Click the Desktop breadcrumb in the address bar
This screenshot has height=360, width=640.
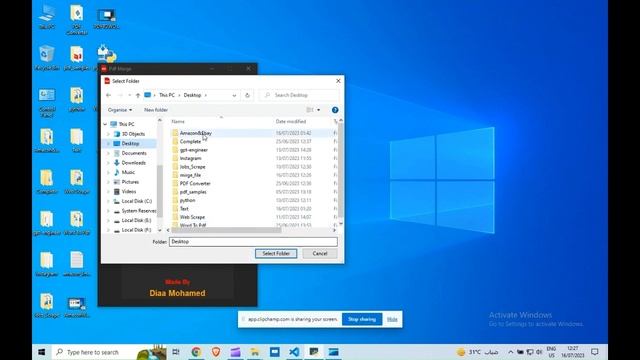pos(192,95)
